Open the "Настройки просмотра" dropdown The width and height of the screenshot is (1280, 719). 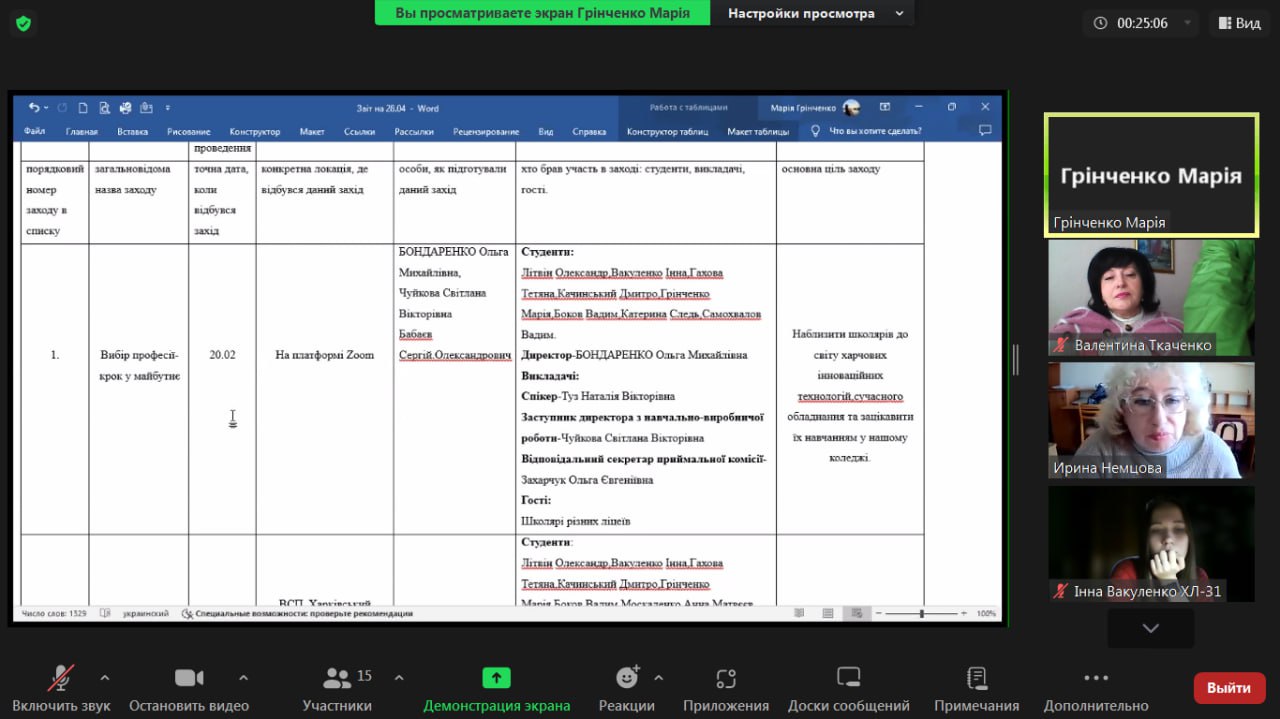click(815, 13)
